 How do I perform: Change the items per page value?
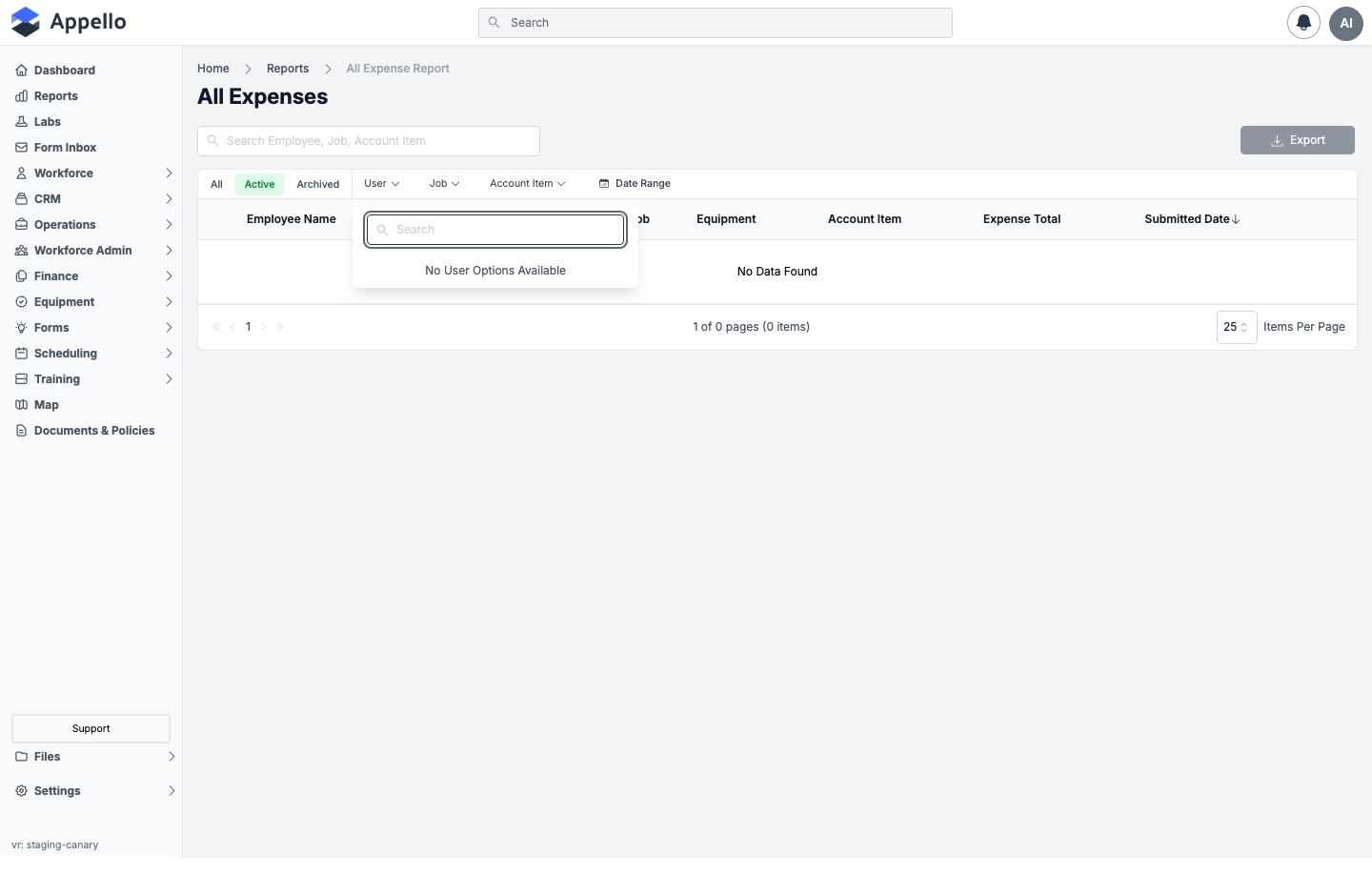click(1237, 327)
